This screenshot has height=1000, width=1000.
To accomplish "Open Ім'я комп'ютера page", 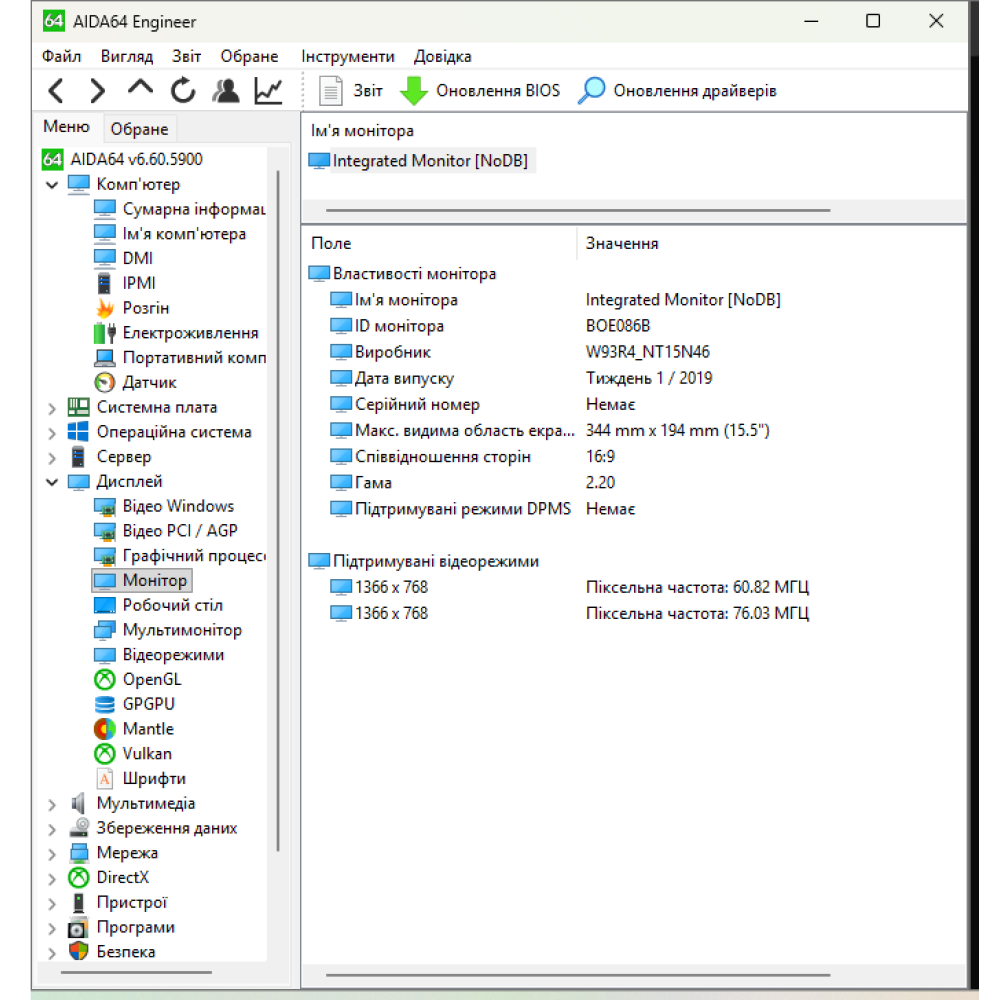I will point(170,234).
